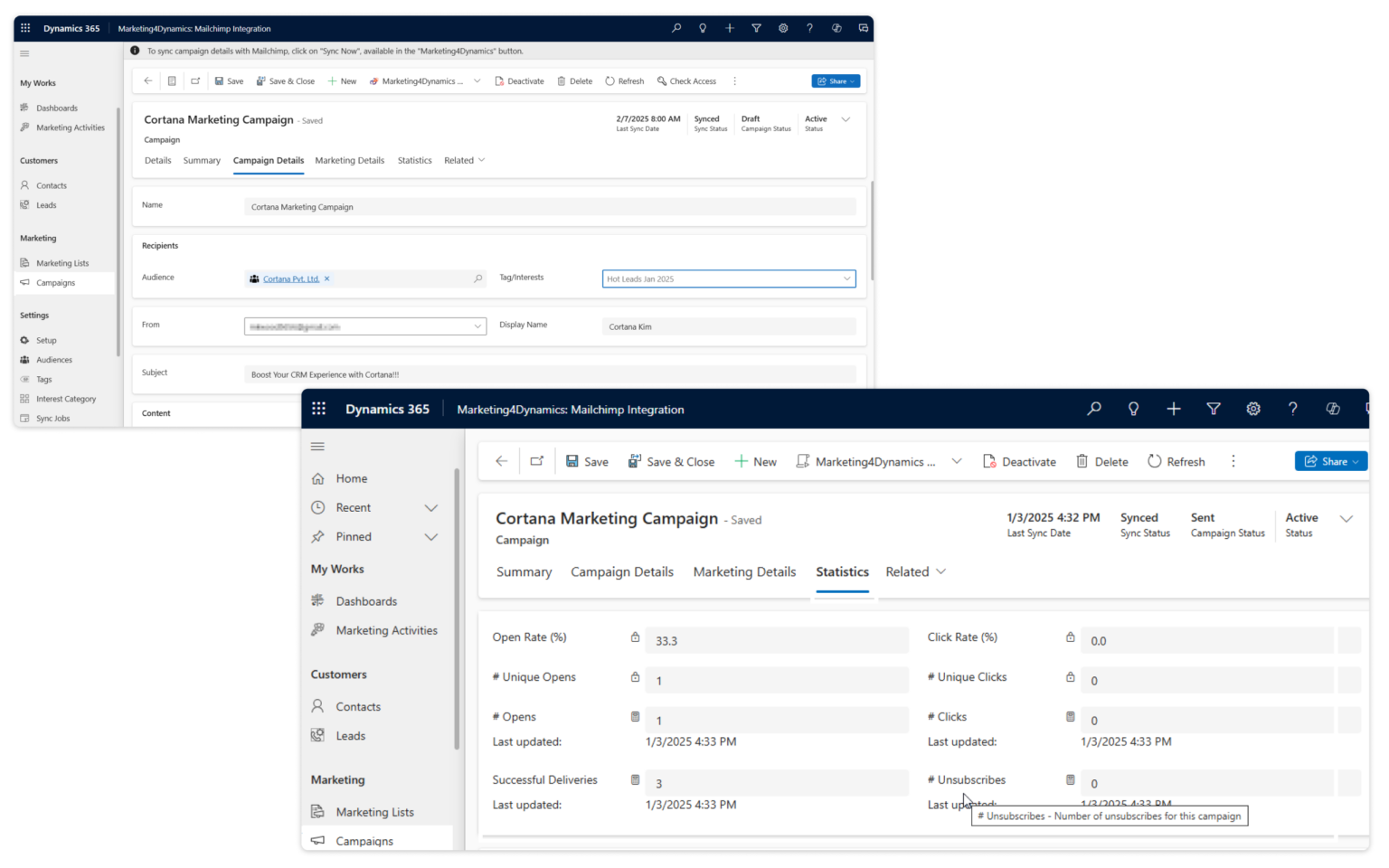
Task: Open the Marketing Details tab
Action: 744,571
